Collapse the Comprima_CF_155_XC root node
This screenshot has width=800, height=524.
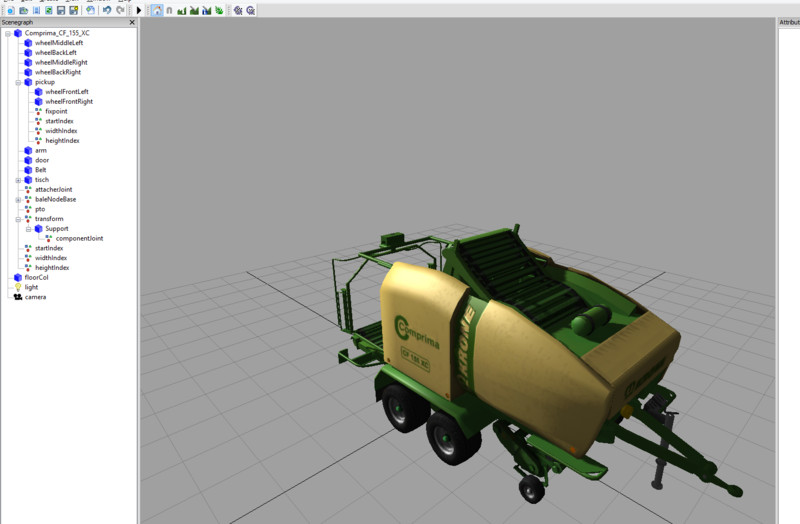click(8, 34)
